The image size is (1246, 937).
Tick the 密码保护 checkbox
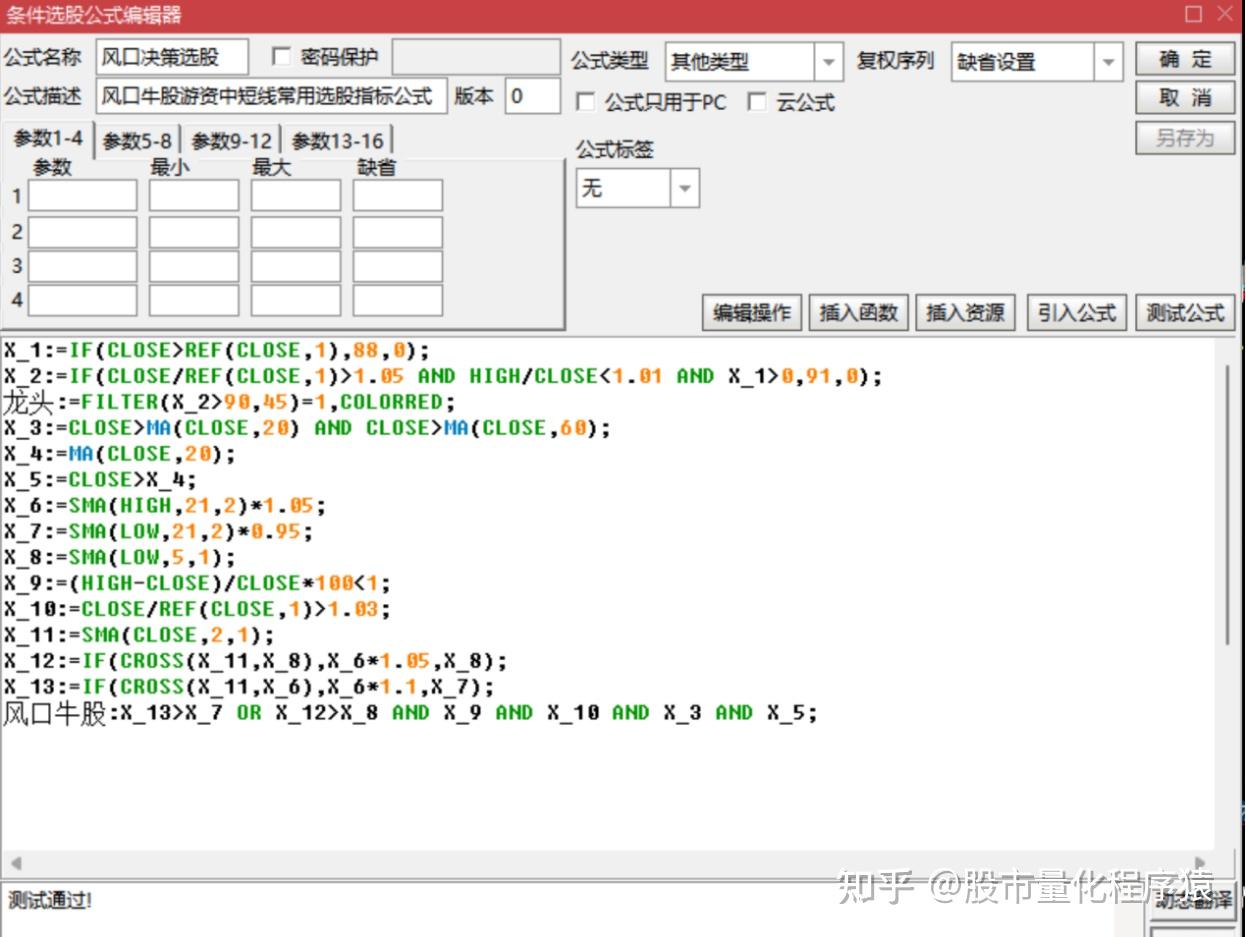[281, 56]
